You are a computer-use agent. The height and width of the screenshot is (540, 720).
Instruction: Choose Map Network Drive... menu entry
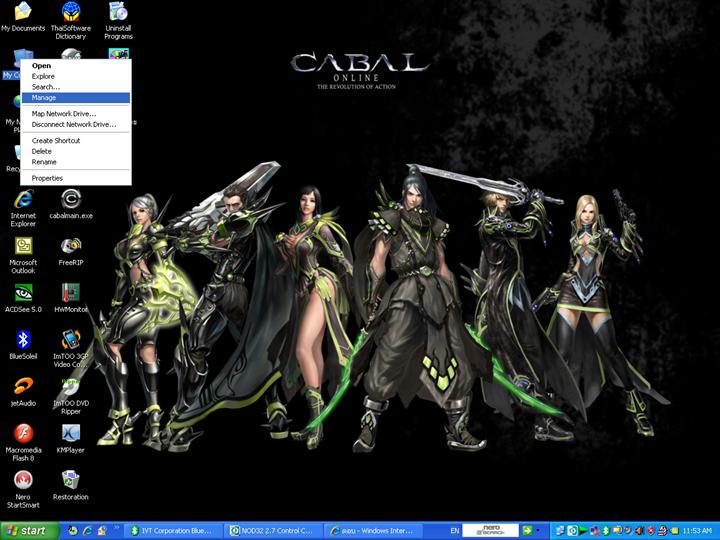pos(76,114)
